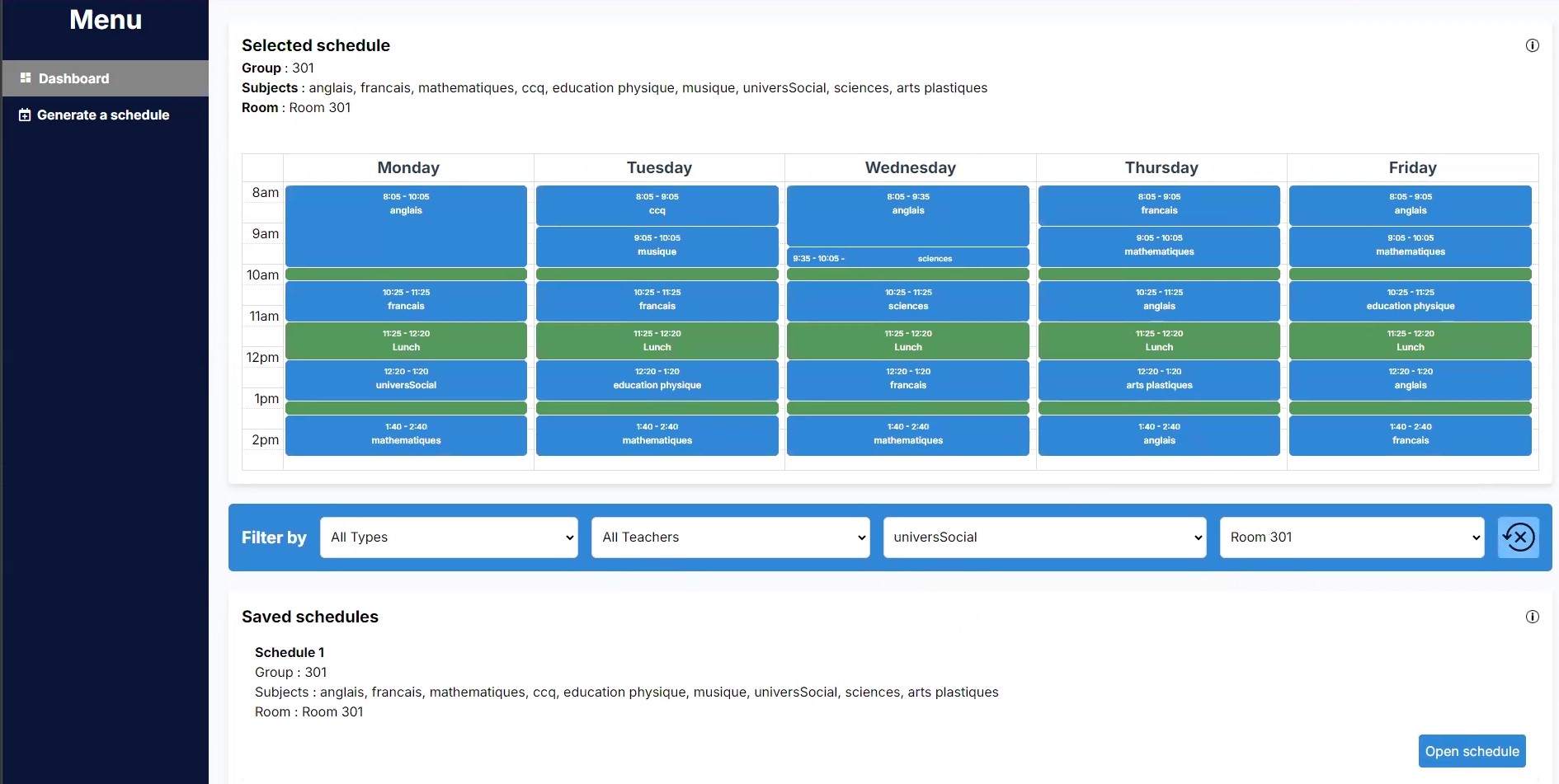Viewport: 1559px width, 784px height.
Task: Select Friday 8:05 anglais block
Action: click(x=1411, y=205)
